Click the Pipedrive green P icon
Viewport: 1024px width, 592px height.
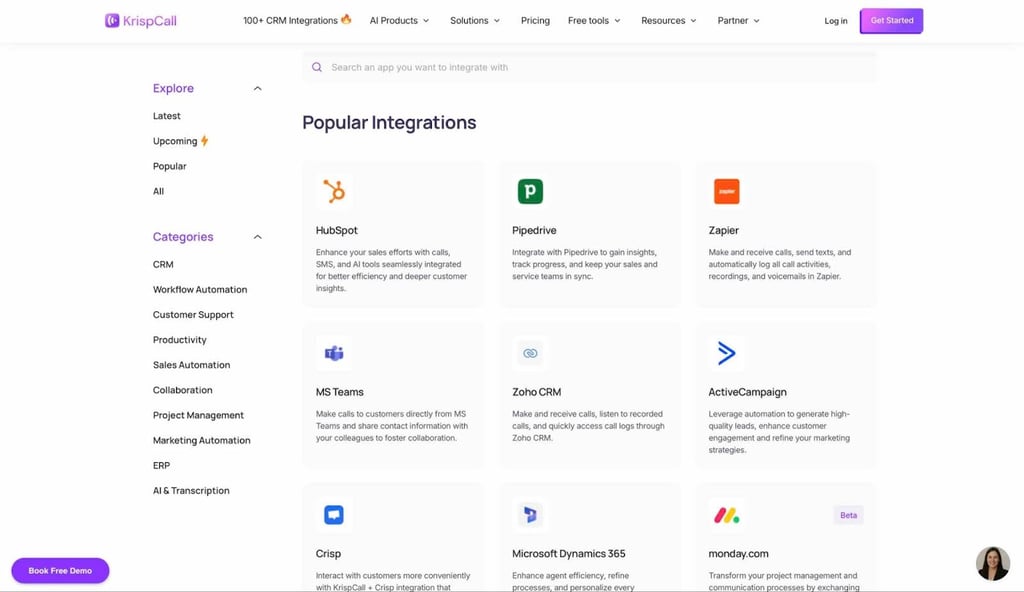[530, 191]
